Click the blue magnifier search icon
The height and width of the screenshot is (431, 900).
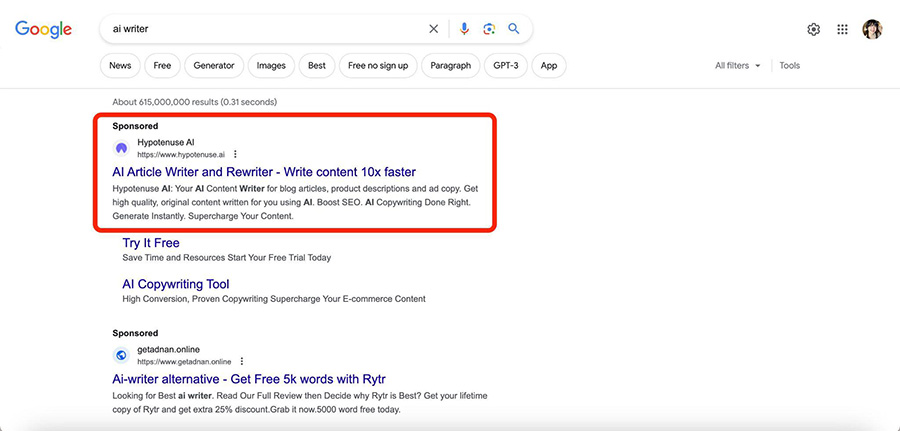(x=514, y=29)
